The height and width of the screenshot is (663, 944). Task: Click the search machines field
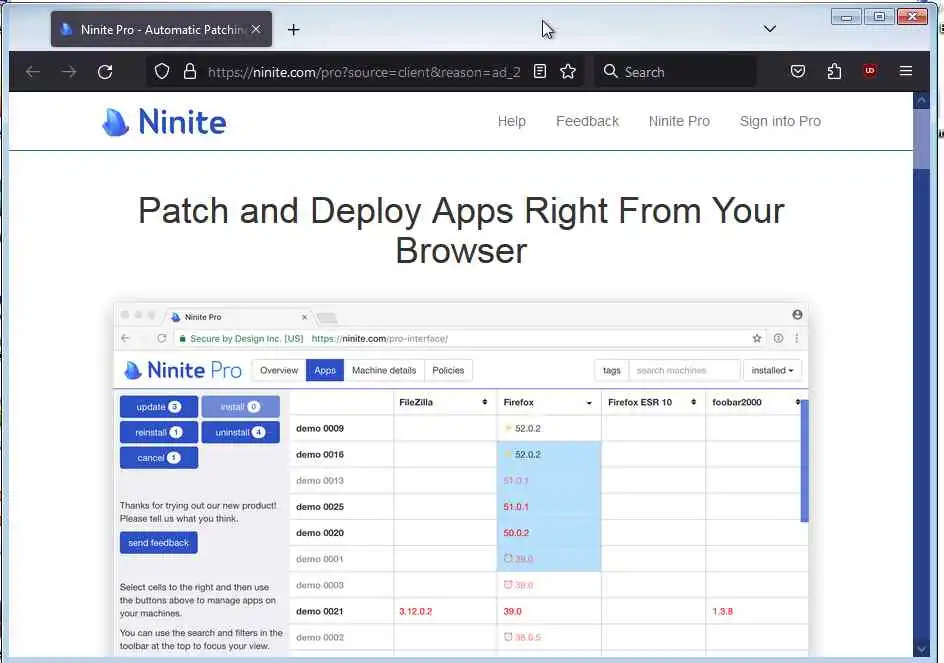click(x=684, y=370)
